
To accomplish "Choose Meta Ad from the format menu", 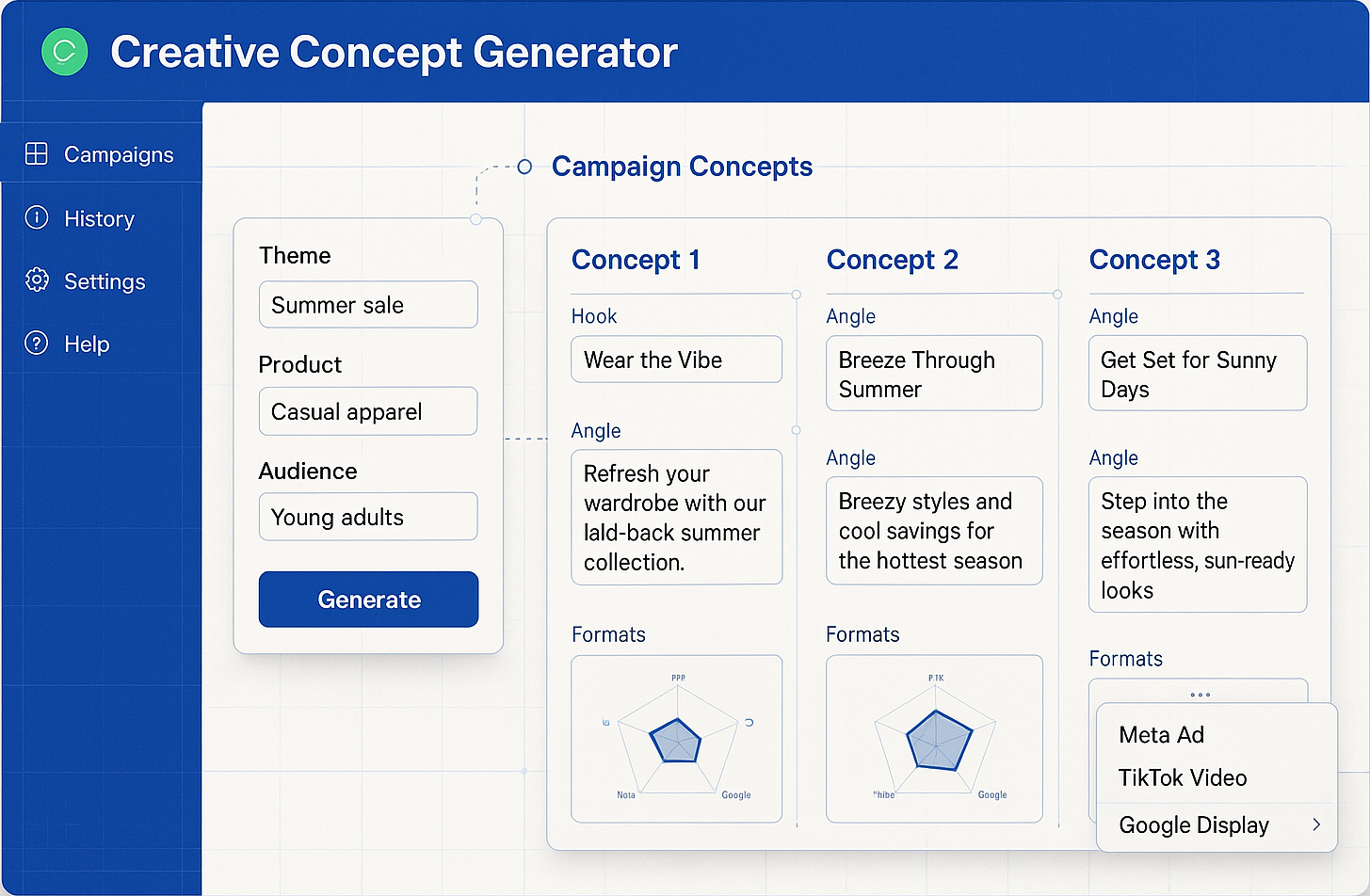I will [x=1161, y=734].
